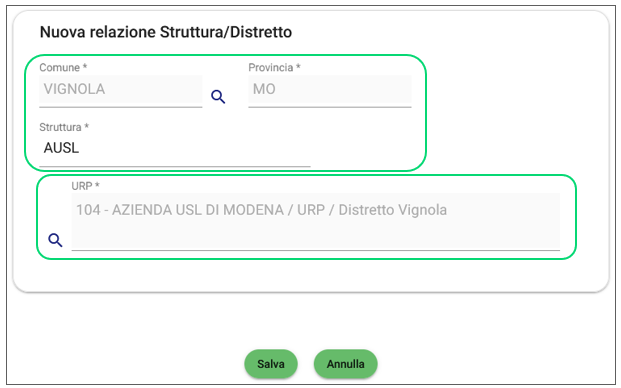Click the Struttura * field label

64,127
